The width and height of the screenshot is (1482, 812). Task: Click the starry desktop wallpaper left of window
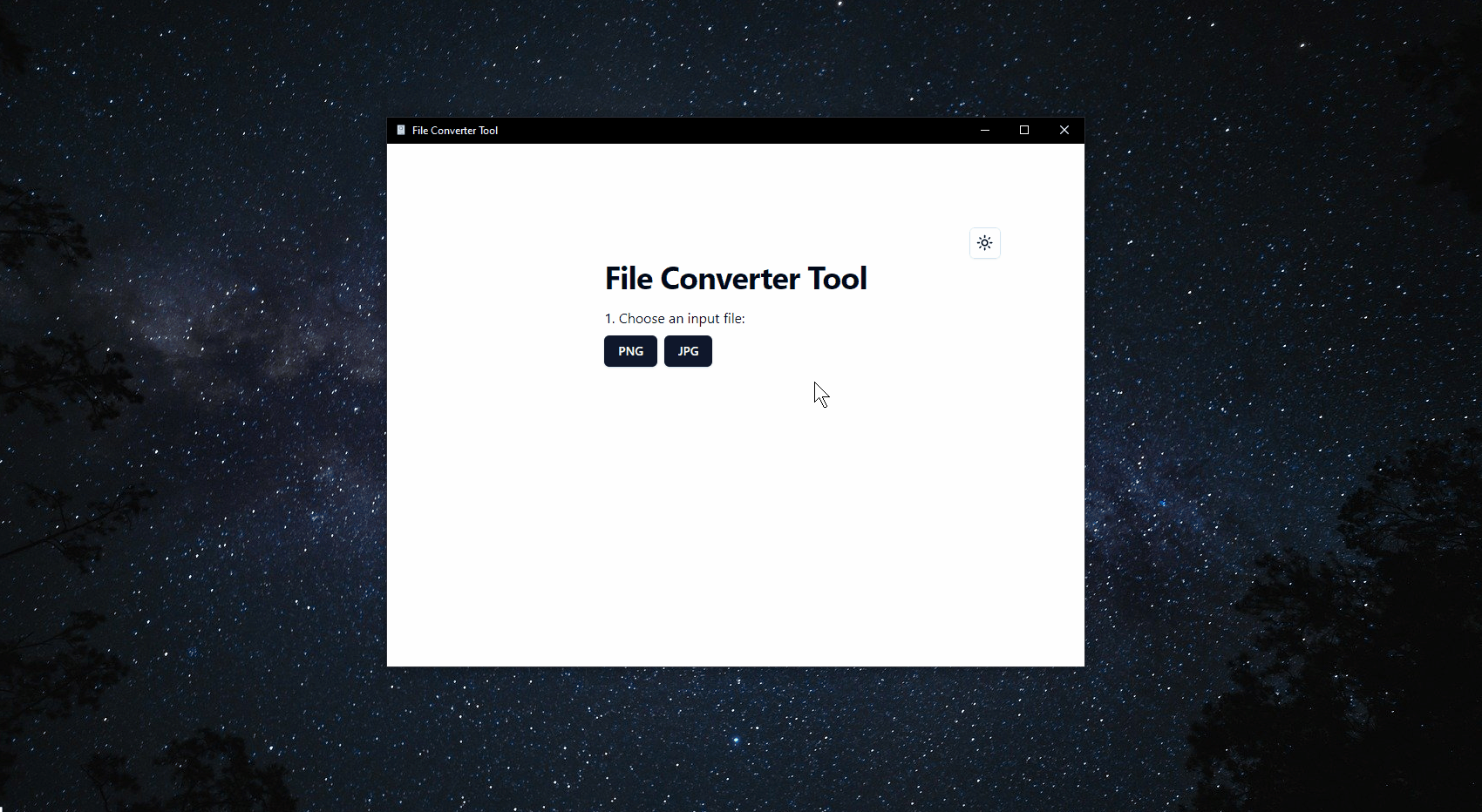pos(192,392)
